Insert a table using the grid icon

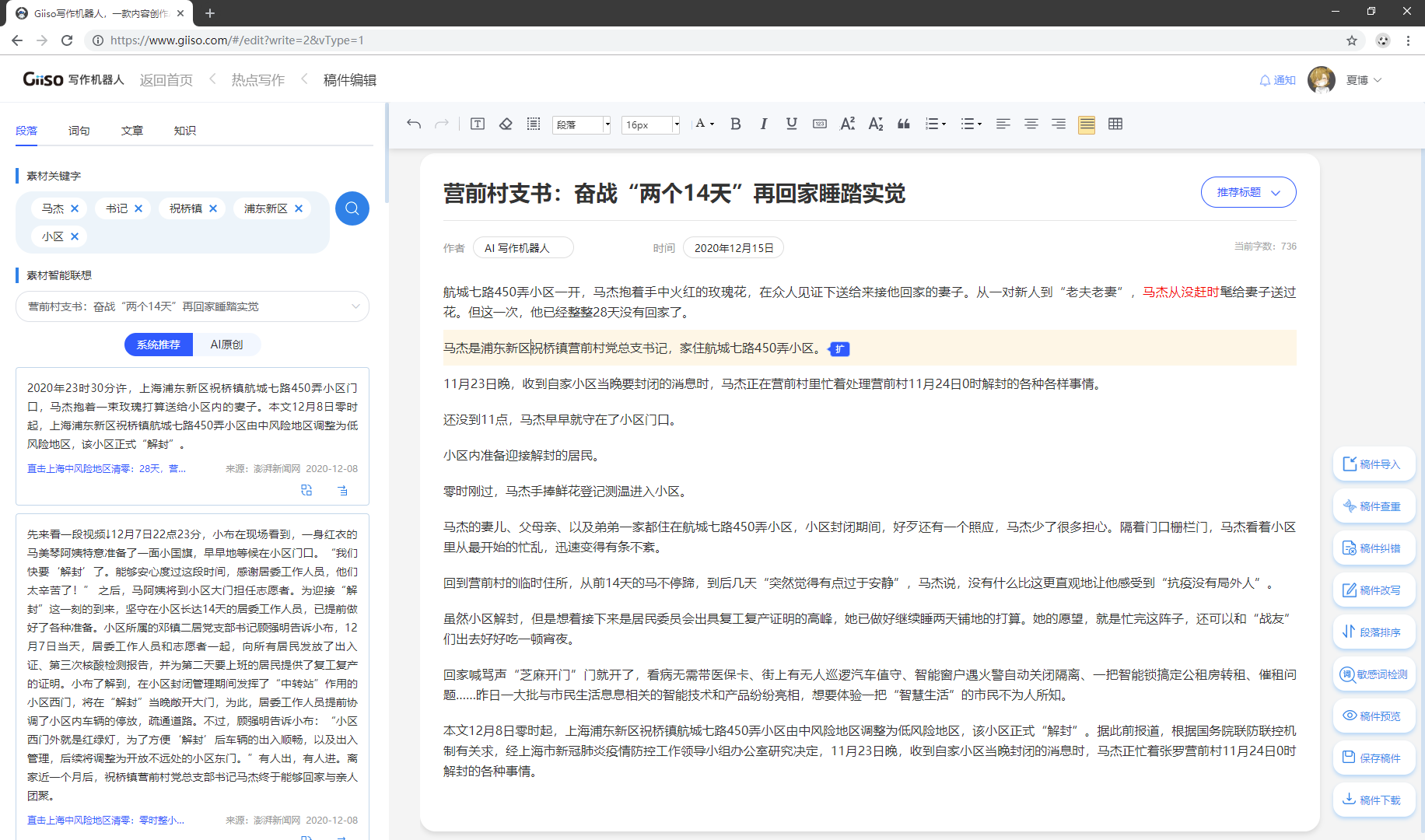click(x=1115, y=124)
